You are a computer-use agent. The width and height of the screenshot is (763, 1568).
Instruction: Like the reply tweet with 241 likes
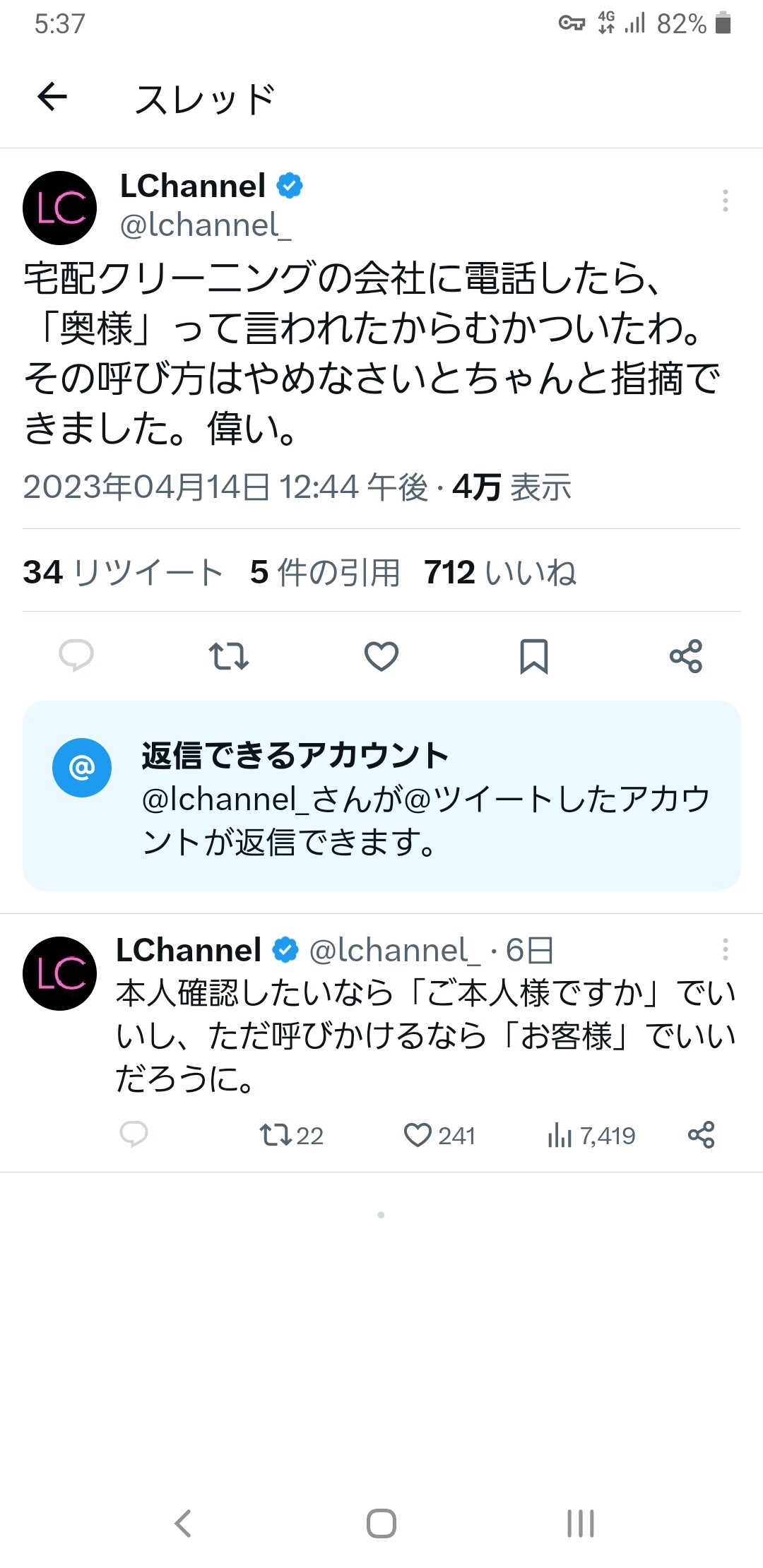[x=439, y=1135]
